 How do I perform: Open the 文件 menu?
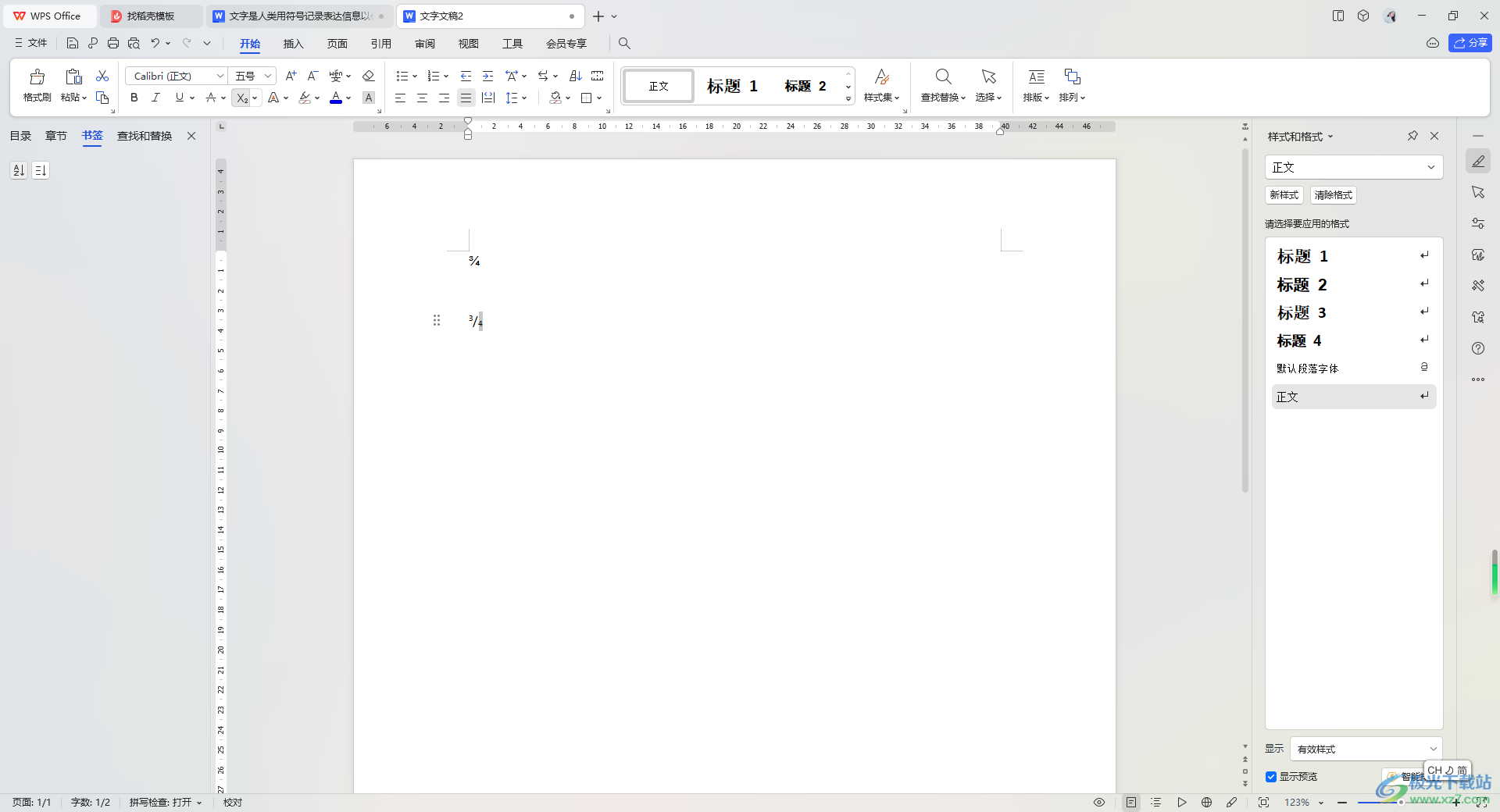(30, 43)
